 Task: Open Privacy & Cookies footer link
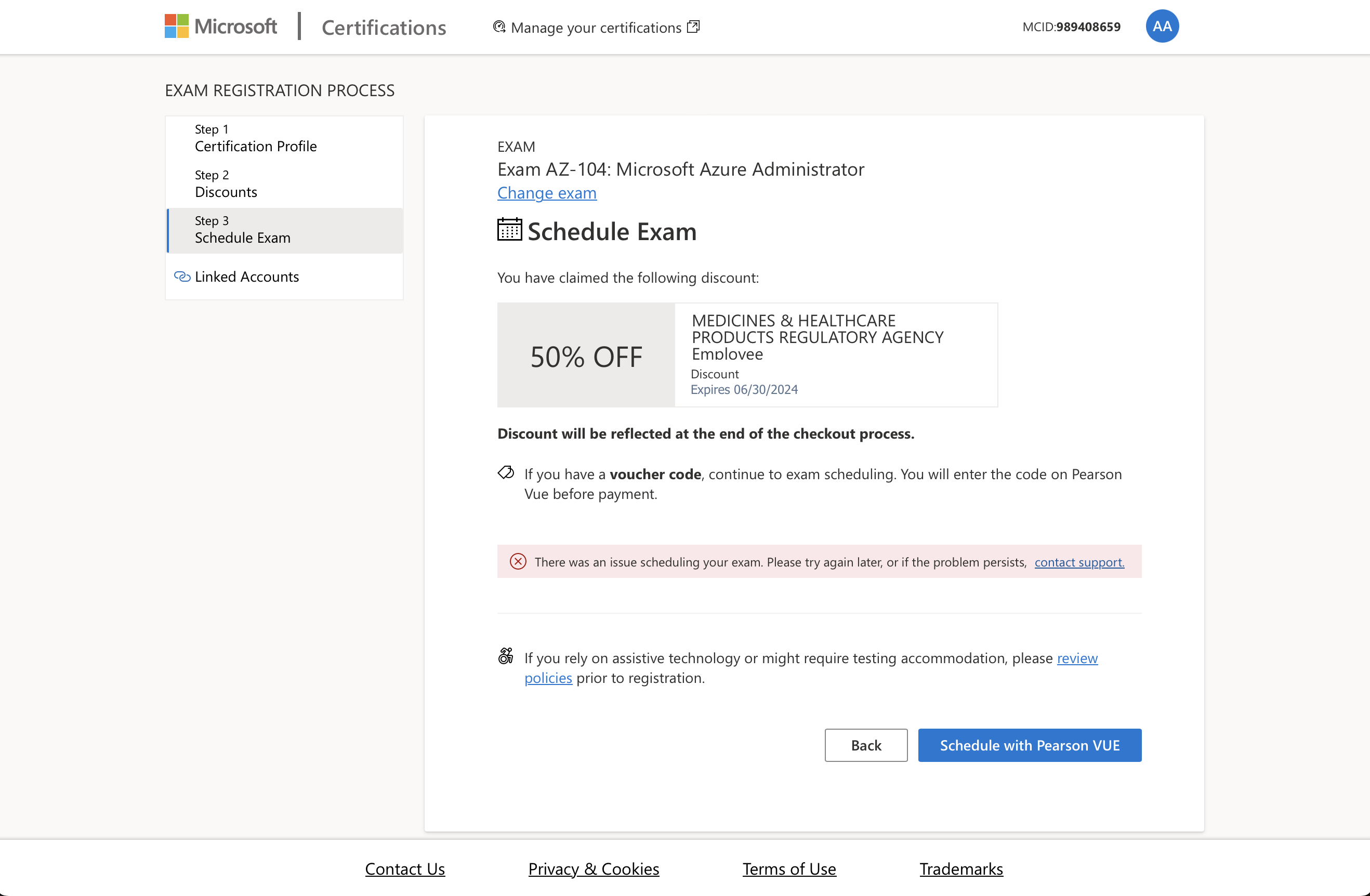point(594,868)
